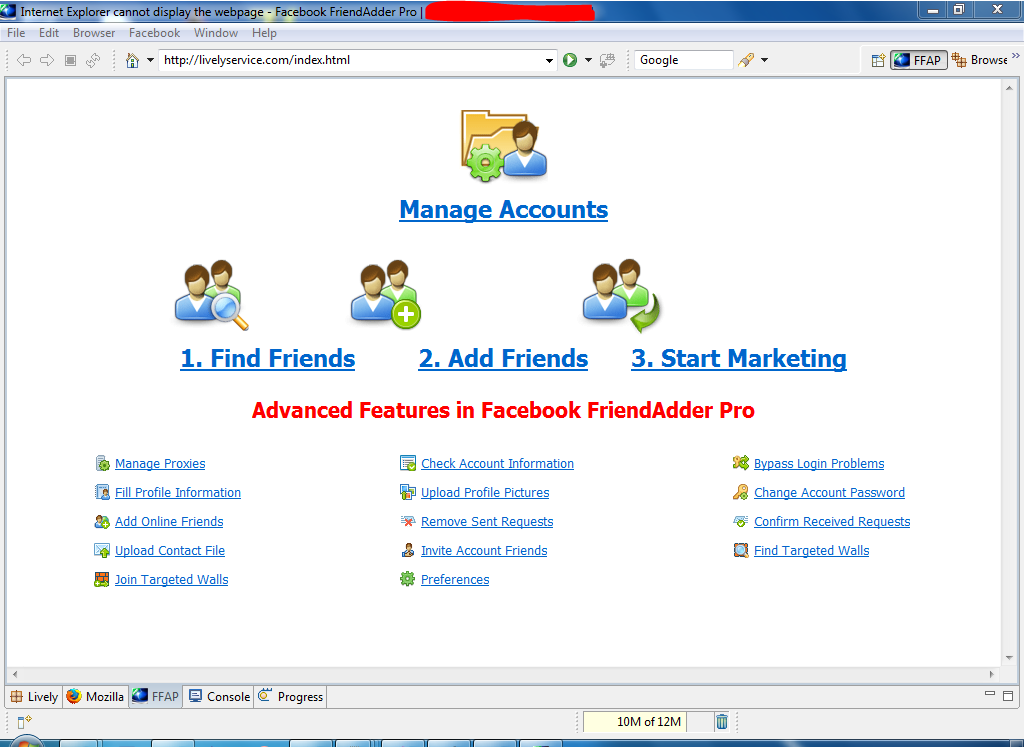Open the File menu
Screen dimensions: 1024x747
(x=16, y=33)
